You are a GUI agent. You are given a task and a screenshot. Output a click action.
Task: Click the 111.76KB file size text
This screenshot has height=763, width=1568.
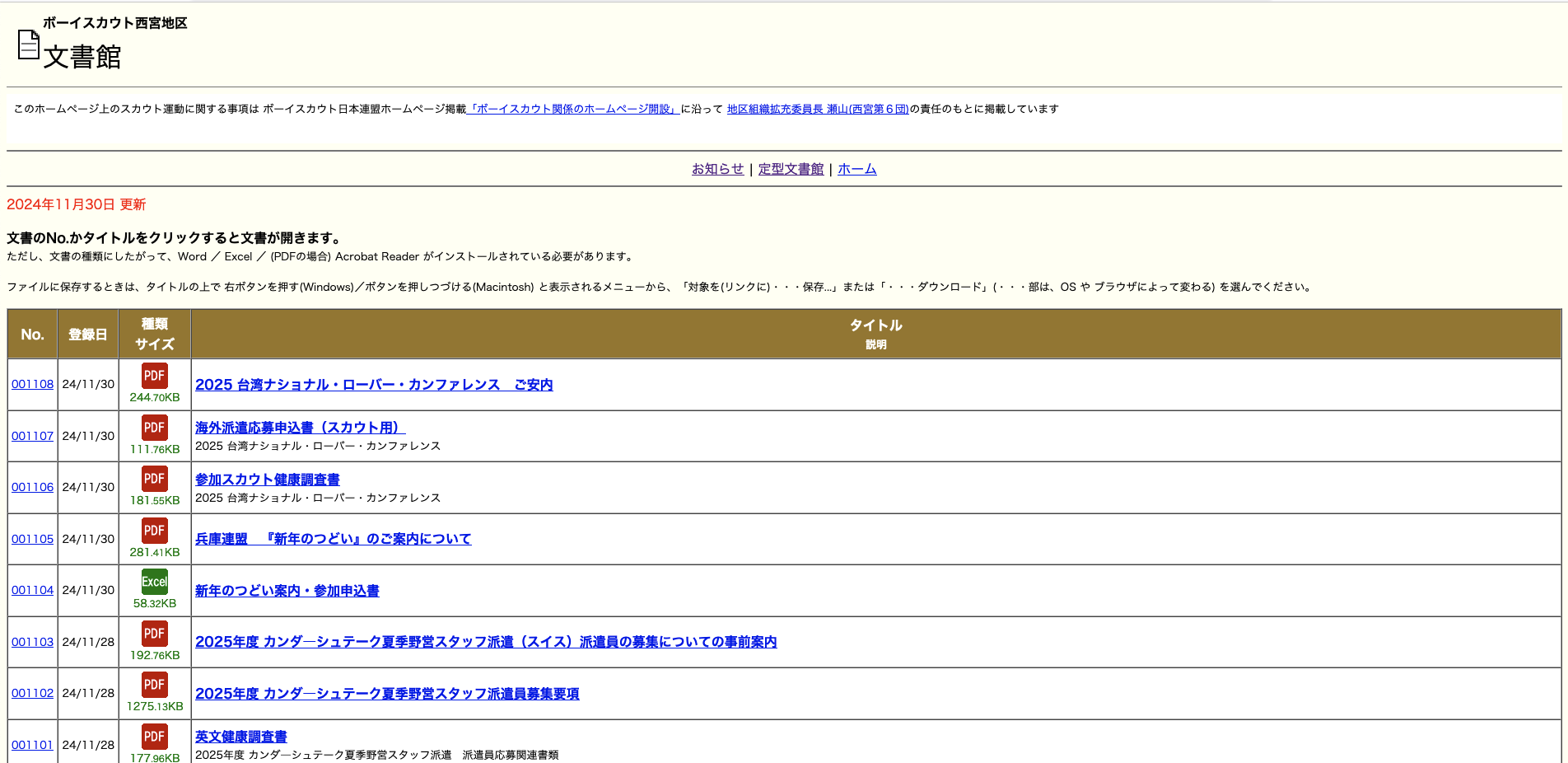pyautogui.click(x=155, y=449)
